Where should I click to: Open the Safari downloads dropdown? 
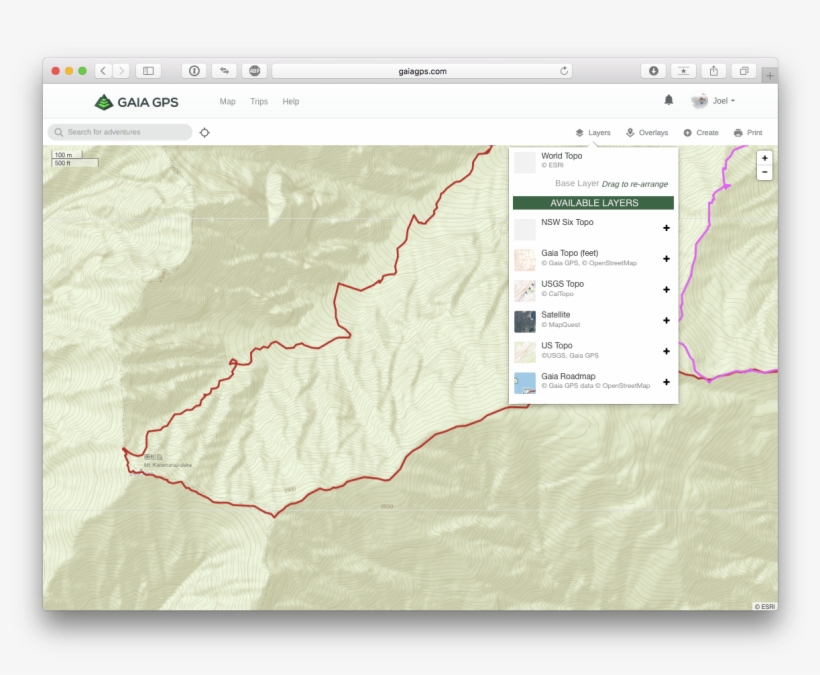(x=652, y=70)
